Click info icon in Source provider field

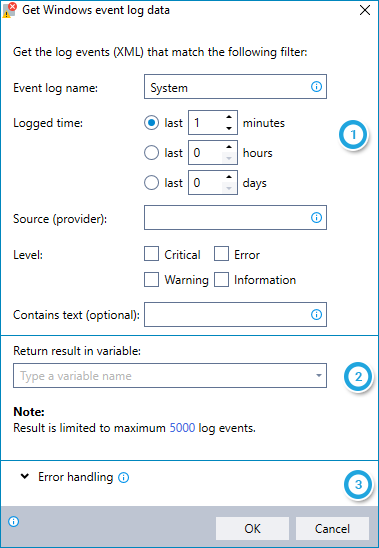(x=316, y=218)
